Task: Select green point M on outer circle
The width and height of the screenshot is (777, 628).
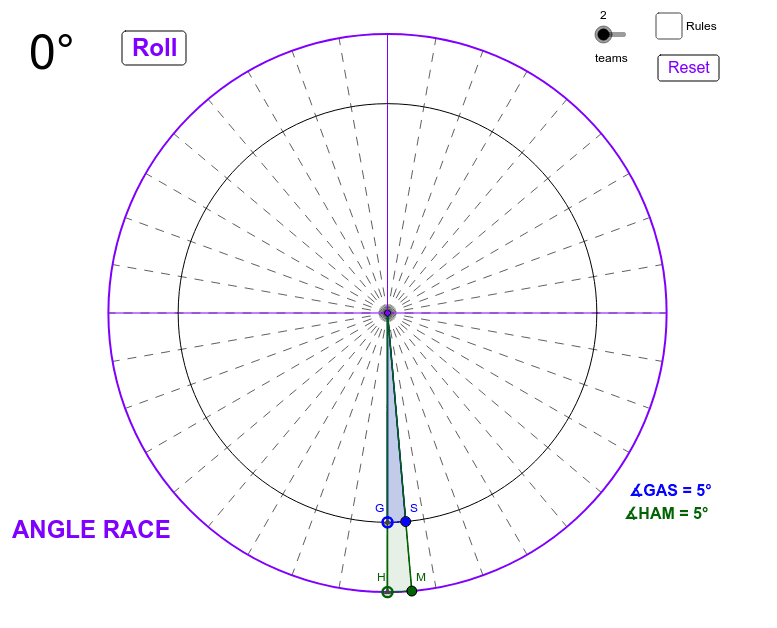Action: [x=412, y=590]
